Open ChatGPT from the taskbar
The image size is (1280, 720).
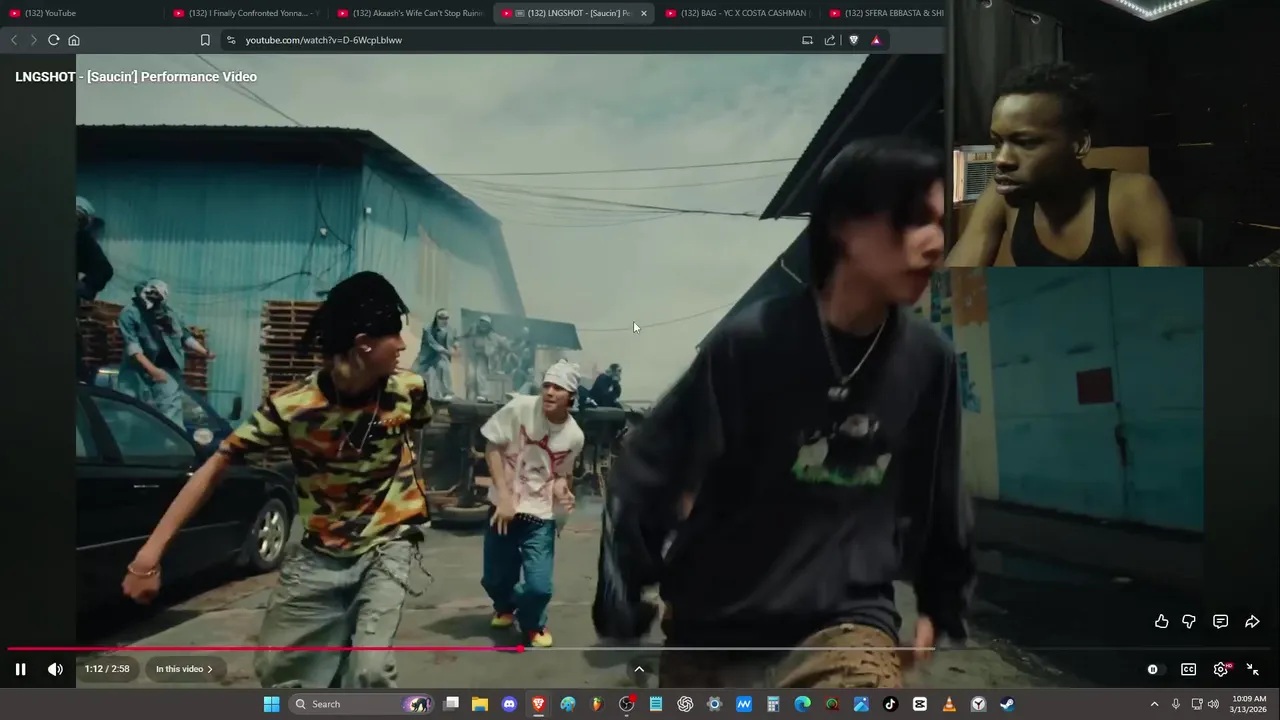pos(685,704)
